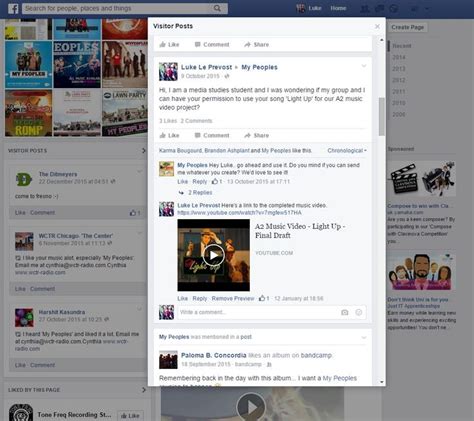The image size is (474, 421).
Task: Play the A2 Music Video Light Up thumbnail
Action: click(214, 255)
